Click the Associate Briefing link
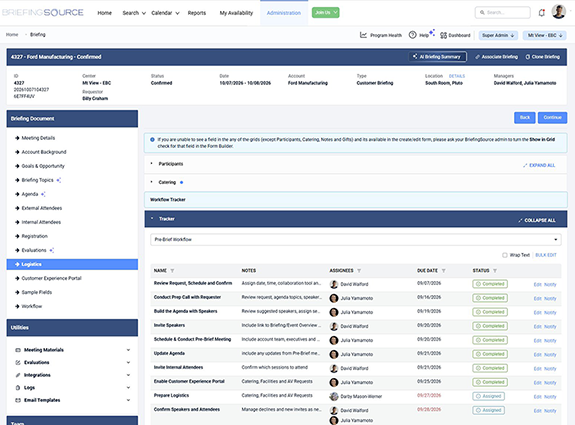This screenshot has height=425, width=575. [x=497, y=57]
